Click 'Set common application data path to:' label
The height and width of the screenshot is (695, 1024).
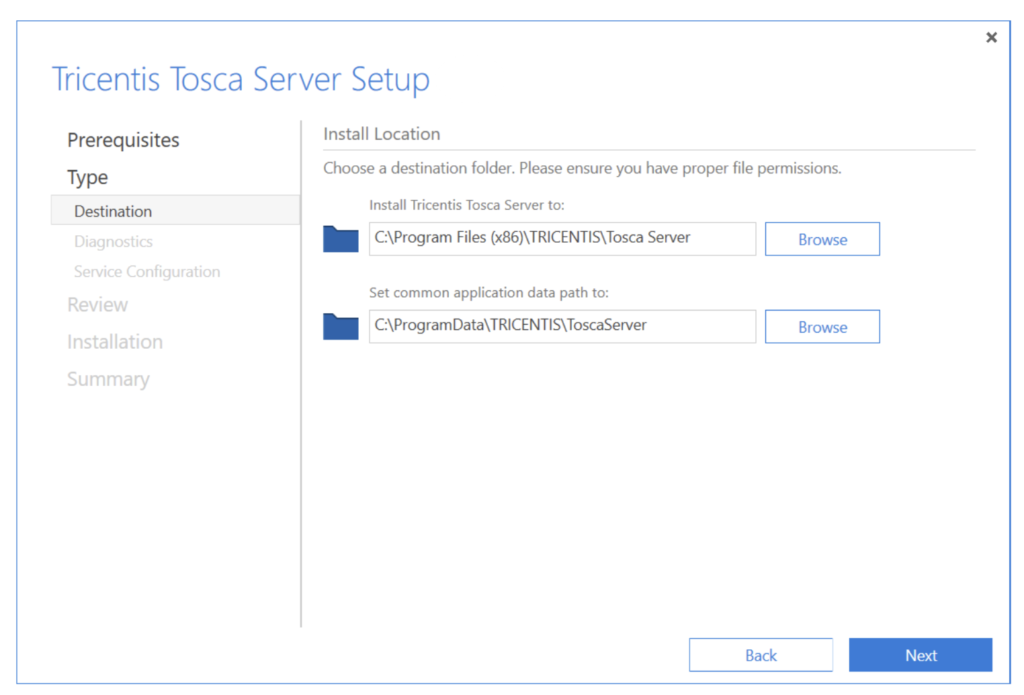coord(488,292)
